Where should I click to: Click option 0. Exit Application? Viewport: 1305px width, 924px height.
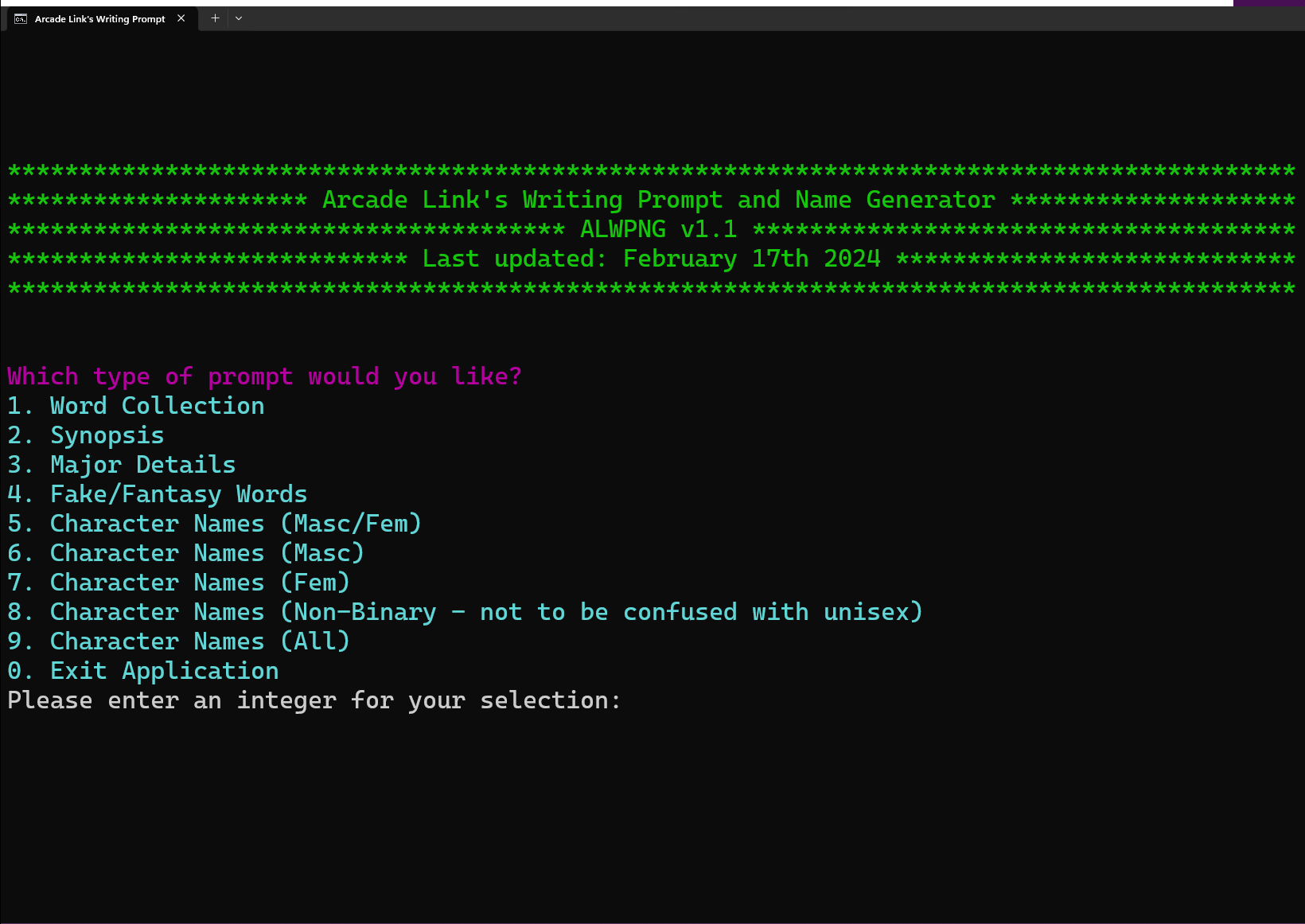pyautogui.click(x=142, y=670)
